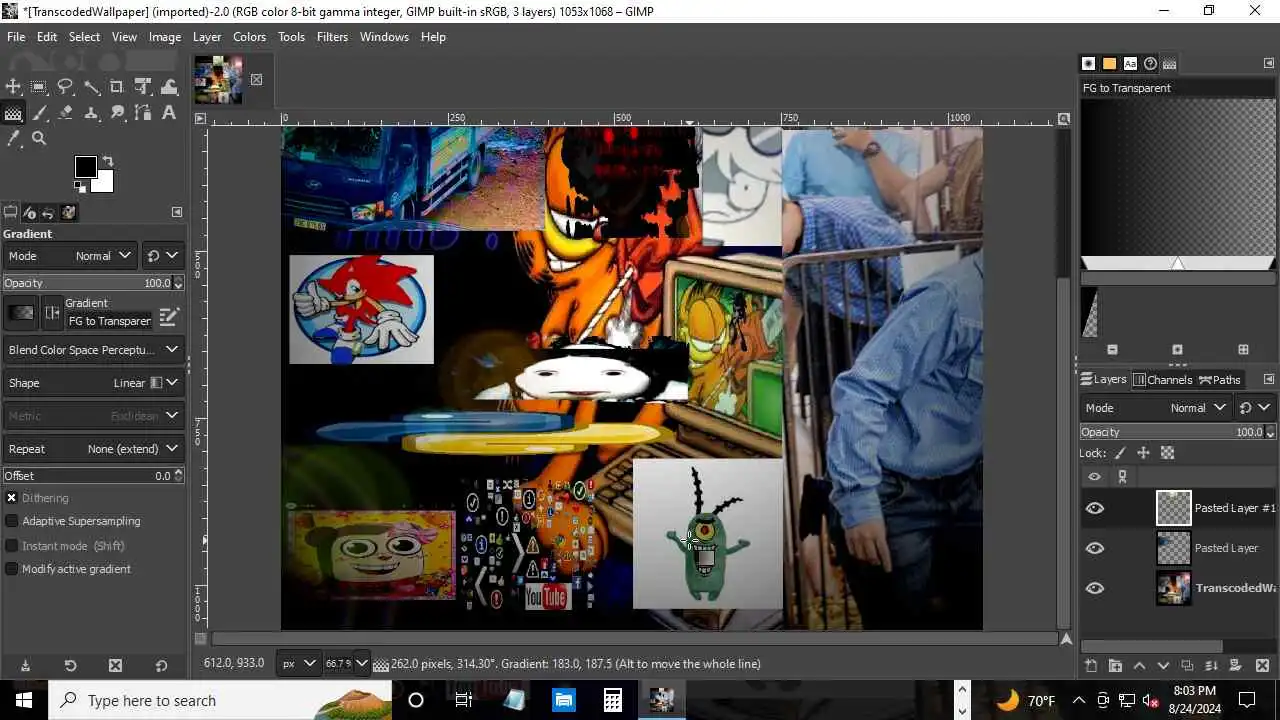Image resolution: width=1280 pixels, height=720 pixels.
Task: Select the Zoom magnifier tool
Action: [40, 139]
